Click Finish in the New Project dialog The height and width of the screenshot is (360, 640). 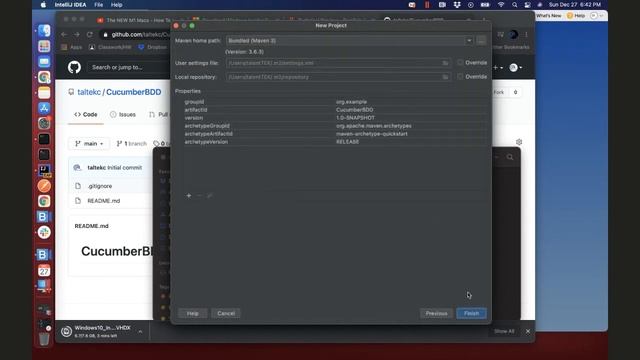tap(471, 313)
